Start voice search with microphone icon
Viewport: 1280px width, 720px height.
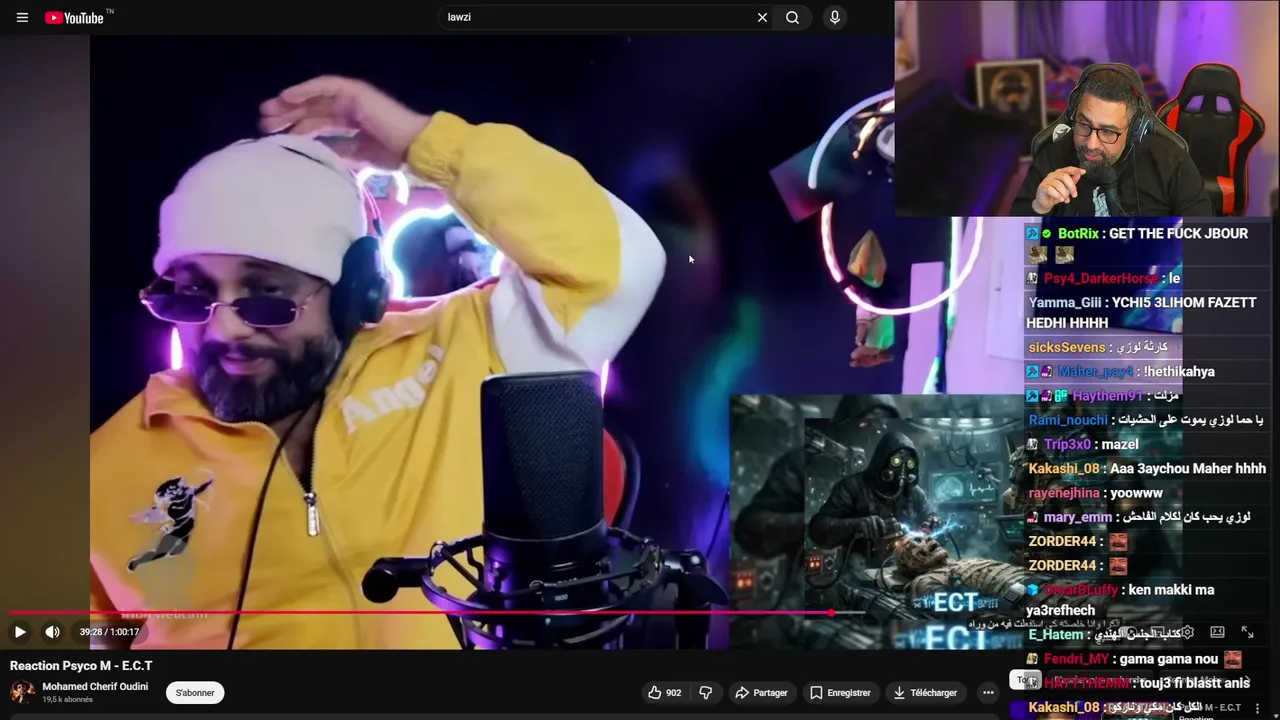834,17
